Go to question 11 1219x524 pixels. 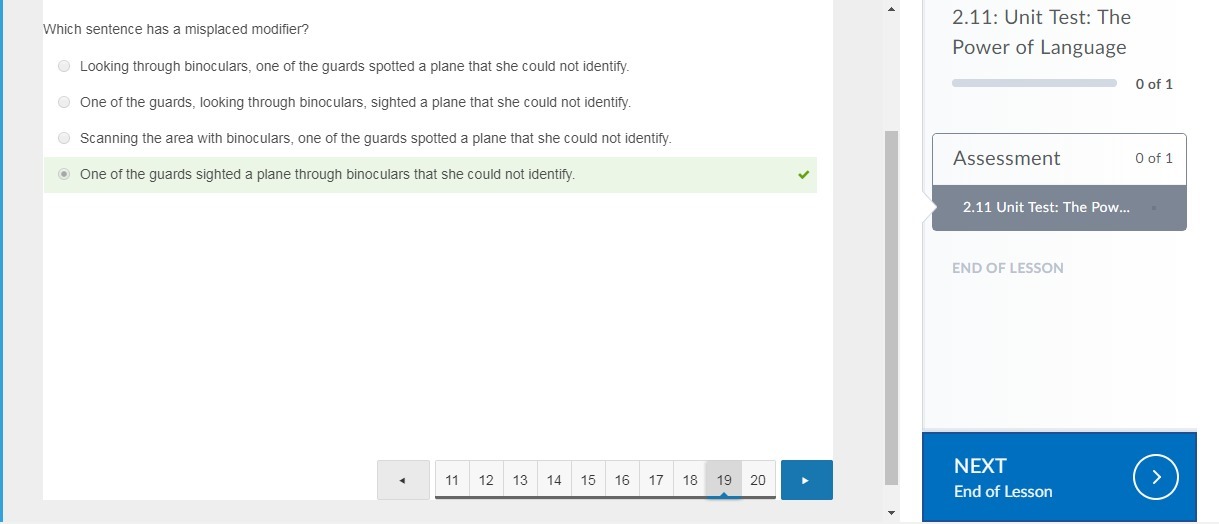pos(452,480)
